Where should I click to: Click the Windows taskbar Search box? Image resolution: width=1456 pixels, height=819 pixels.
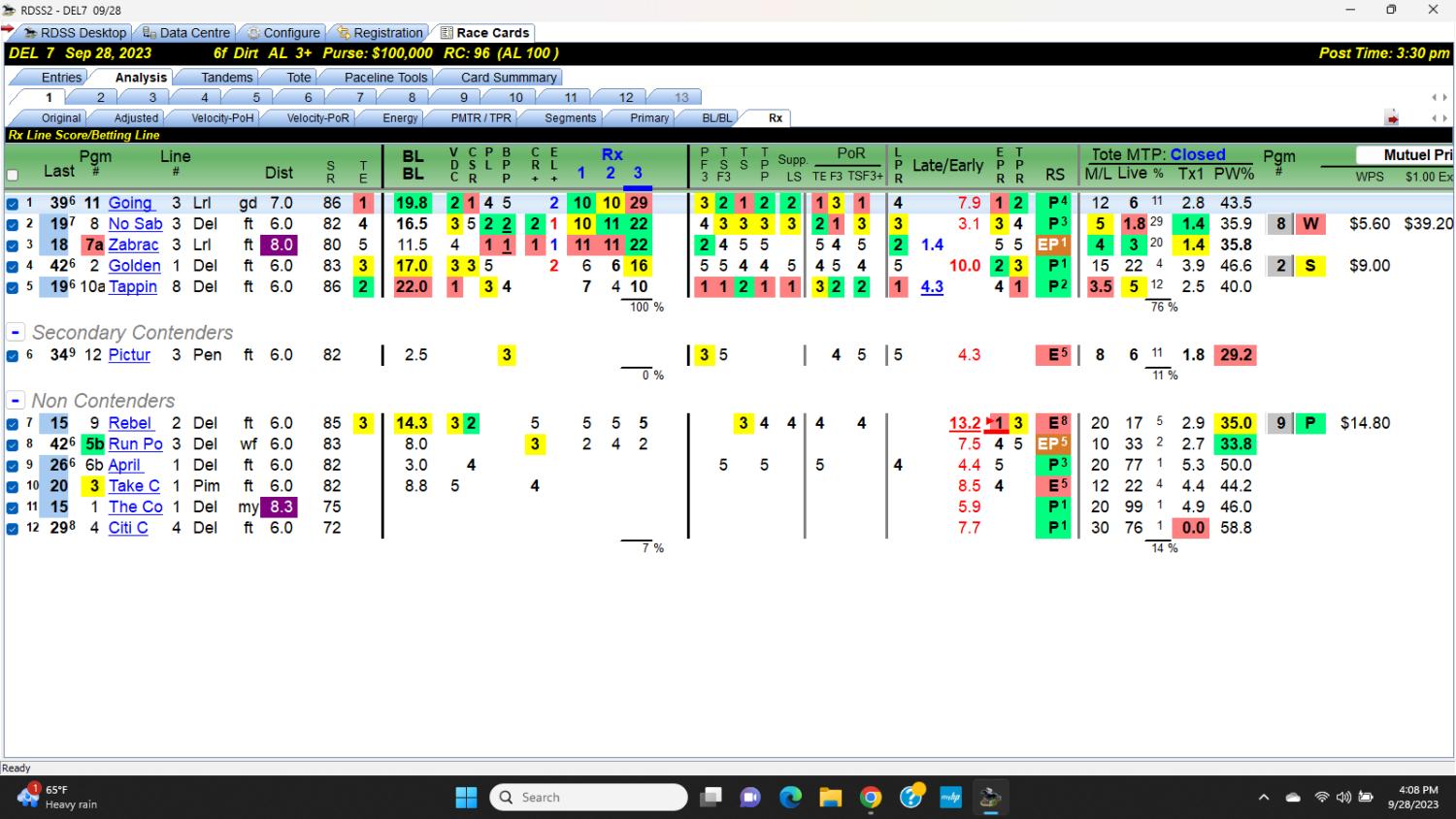pos(589,798)
